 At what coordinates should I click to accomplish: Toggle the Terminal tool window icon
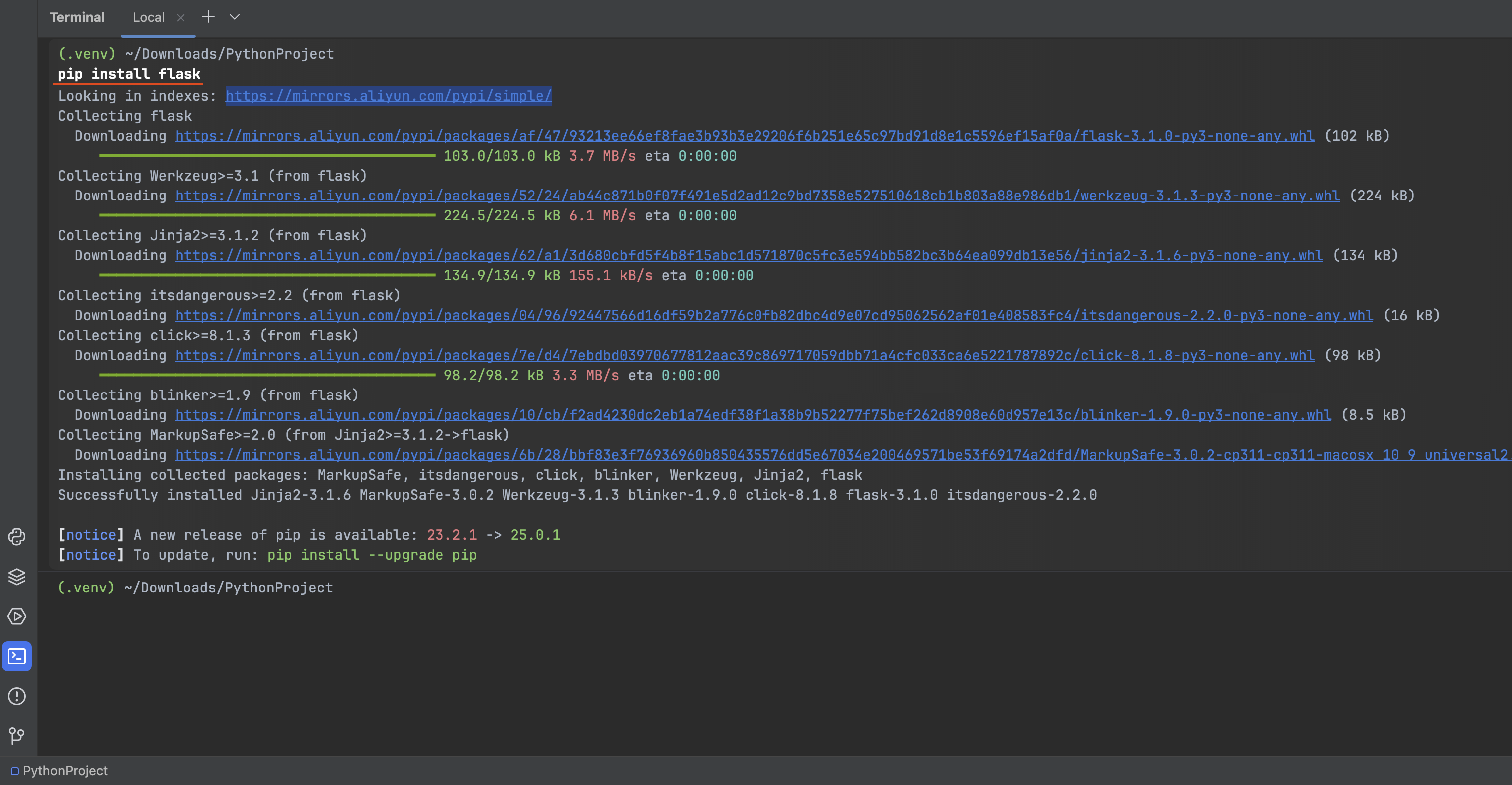(16, 656)
